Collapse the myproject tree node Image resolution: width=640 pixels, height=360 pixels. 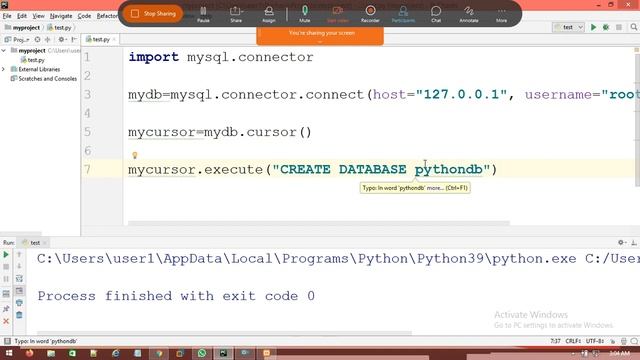coord(4,51)
